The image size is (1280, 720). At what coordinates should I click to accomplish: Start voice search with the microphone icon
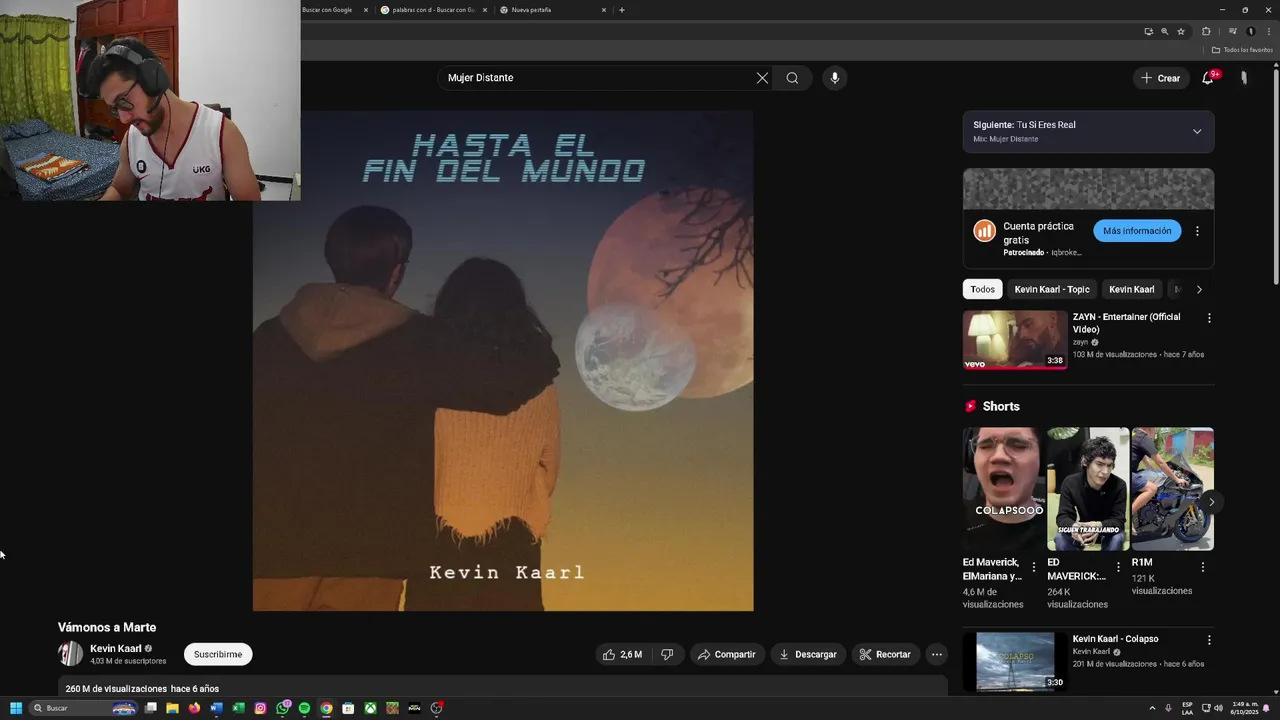[834, 78]
